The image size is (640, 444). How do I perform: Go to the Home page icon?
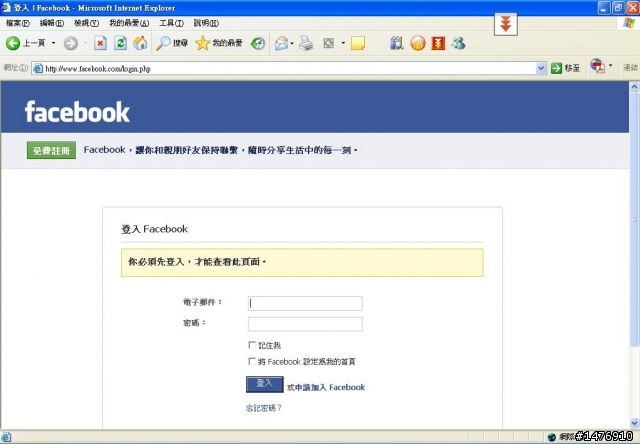pyautogui.click(x=140, y=43)
